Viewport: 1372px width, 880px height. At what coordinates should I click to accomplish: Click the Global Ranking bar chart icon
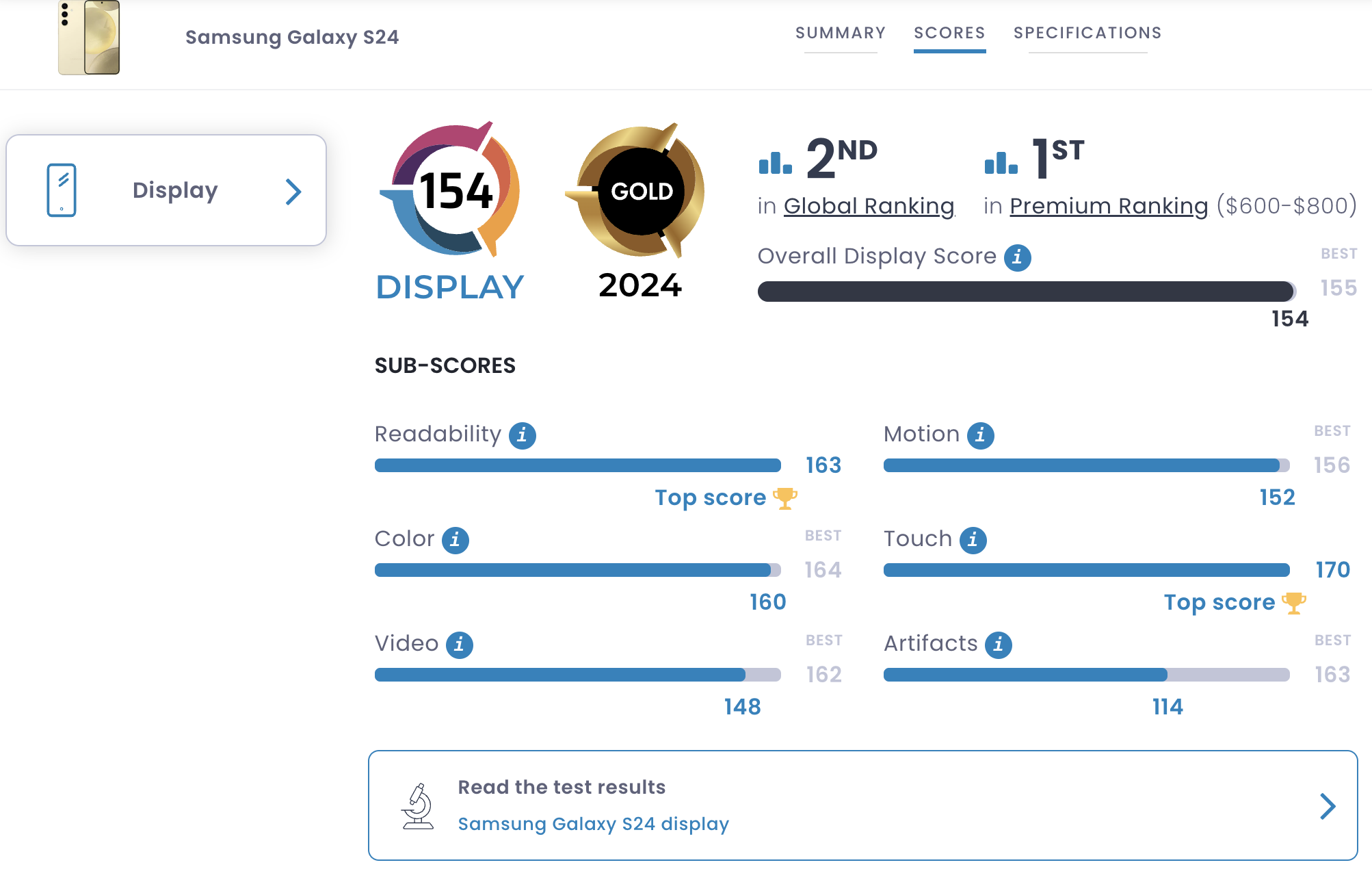point(776,163)
